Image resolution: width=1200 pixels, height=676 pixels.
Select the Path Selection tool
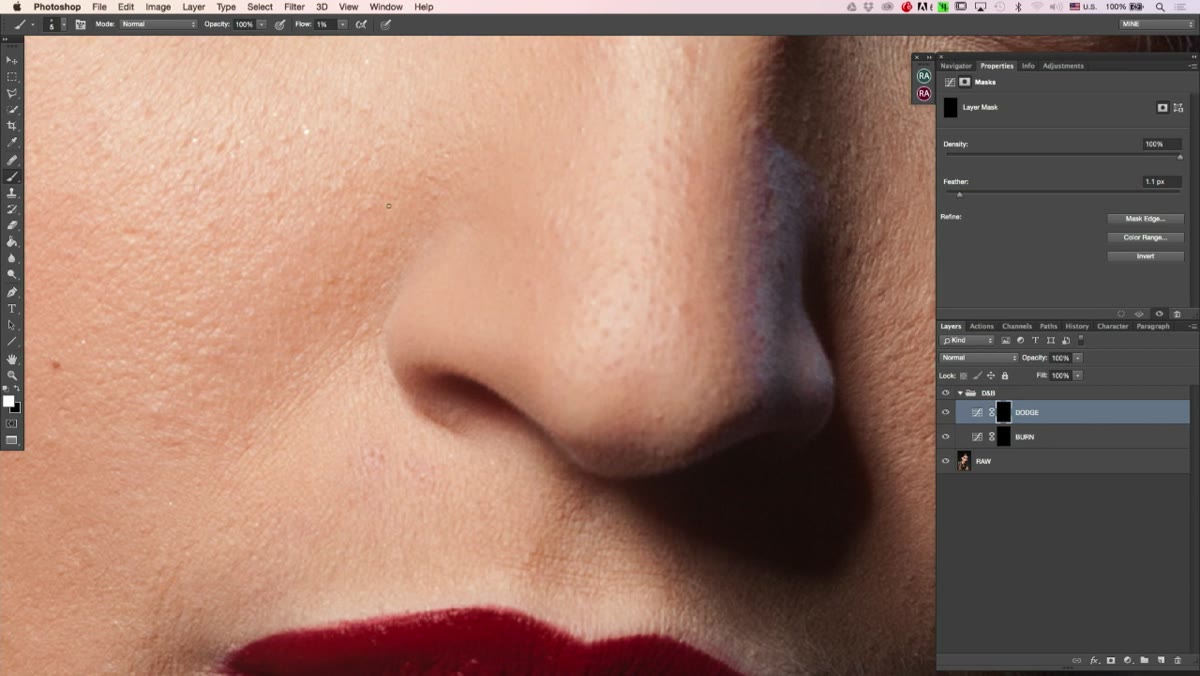[x=12, y=325]
